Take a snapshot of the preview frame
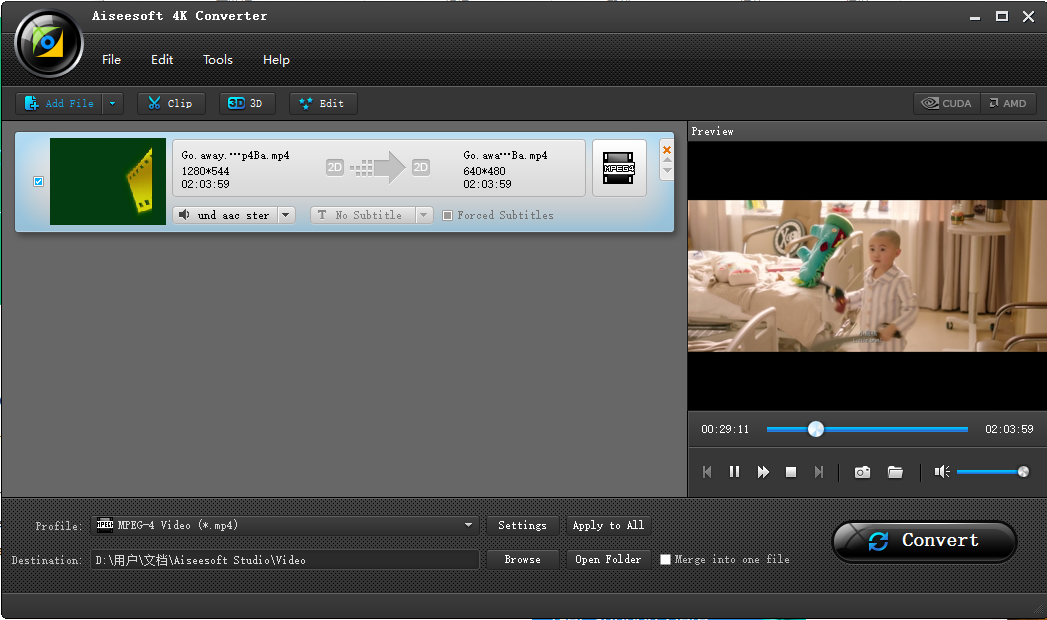This screenshot has width=1047, height=620. 861,471
